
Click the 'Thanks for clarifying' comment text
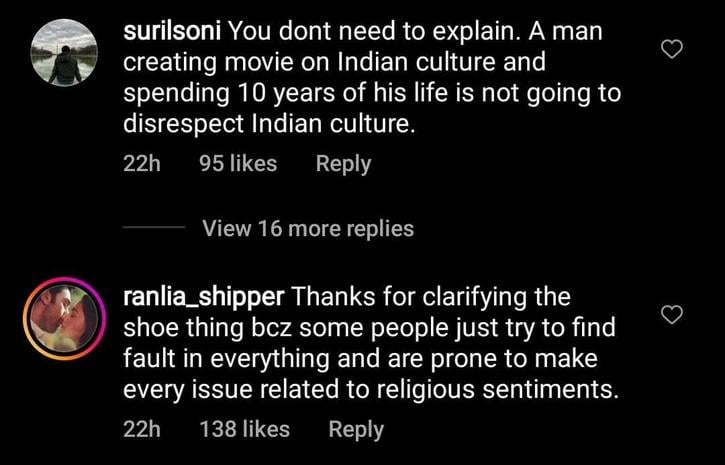pyautogui.click(x=431, y=297)
